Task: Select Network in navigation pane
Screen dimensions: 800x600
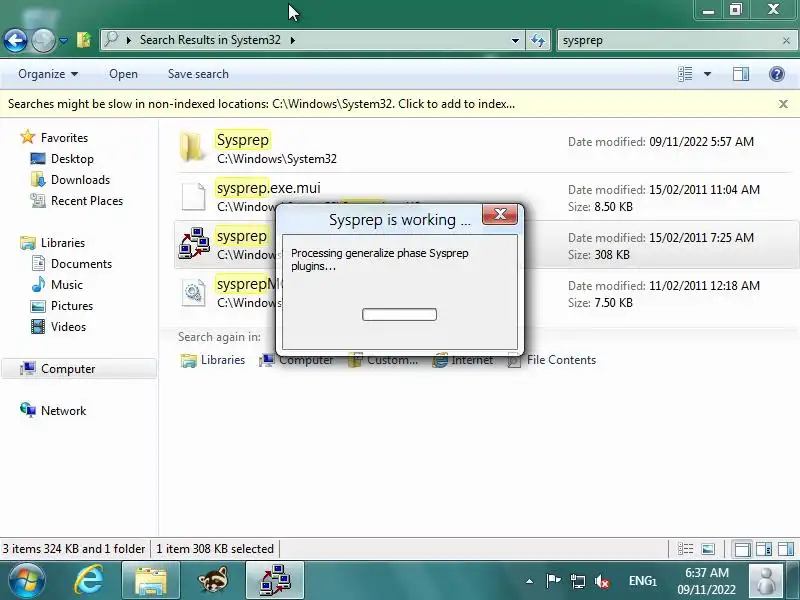Action: click(x=63, y=411)
